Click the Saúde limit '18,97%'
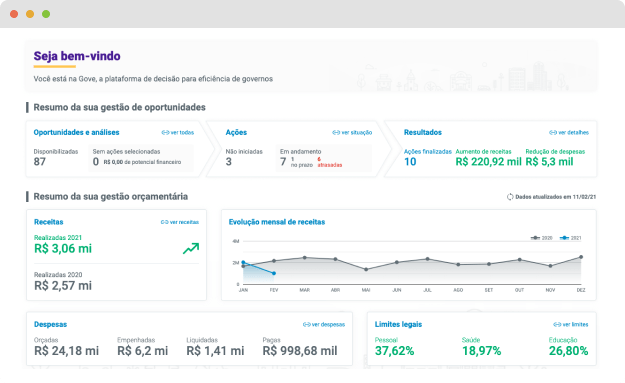 tap(482, 351)
